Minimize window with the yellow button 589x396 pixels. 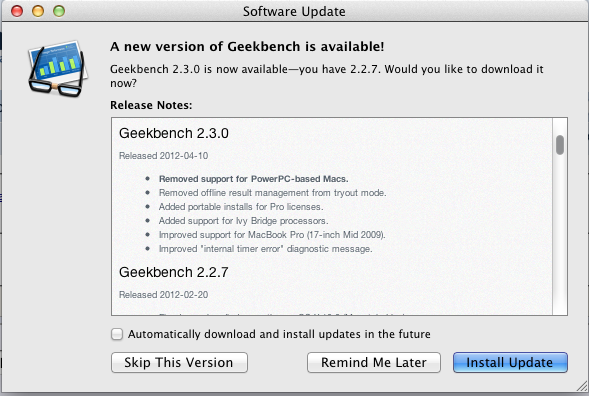coord(38,11)
